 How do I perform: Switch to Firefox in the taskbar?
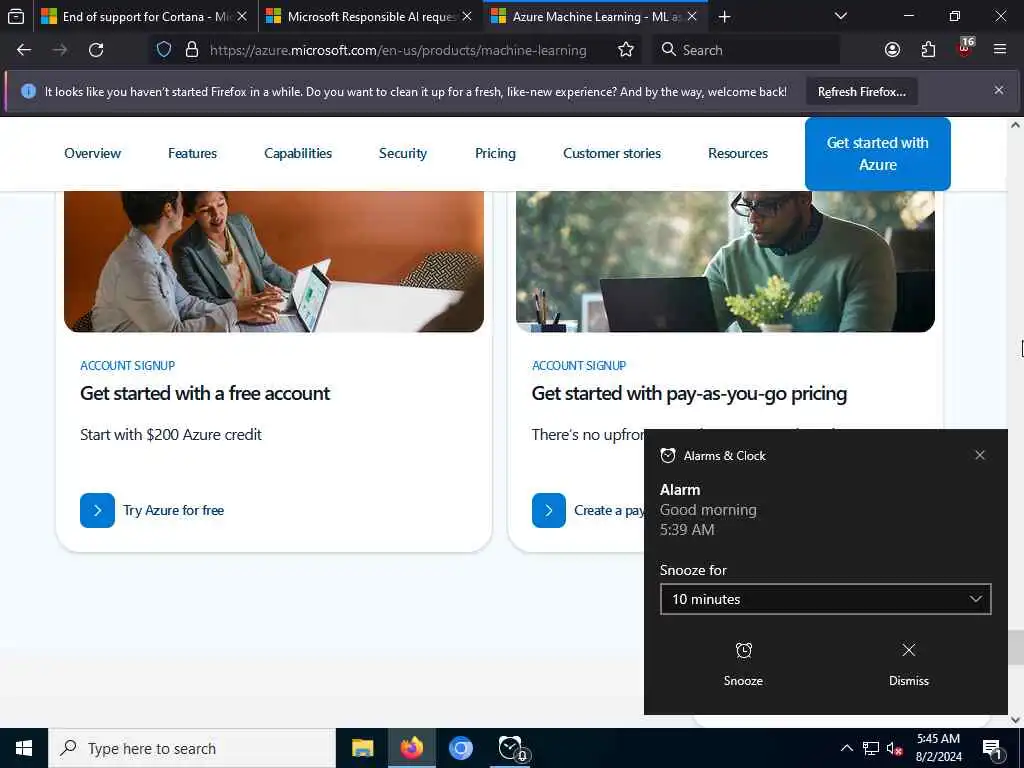[411, 748]
